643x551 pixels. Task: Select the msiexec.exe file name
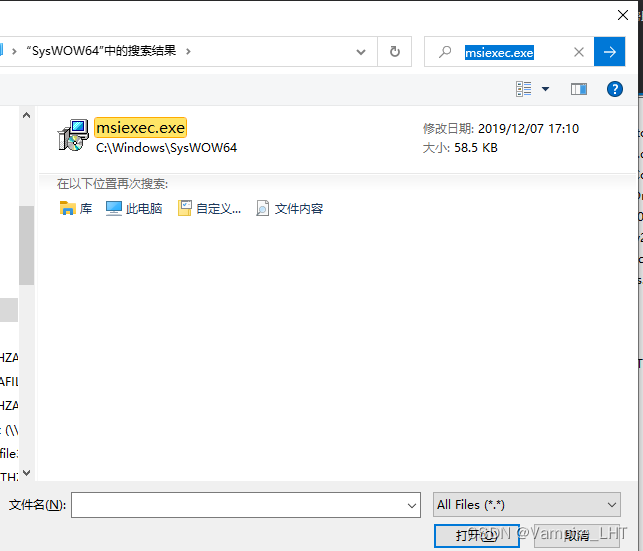click(x=140, y=128)
